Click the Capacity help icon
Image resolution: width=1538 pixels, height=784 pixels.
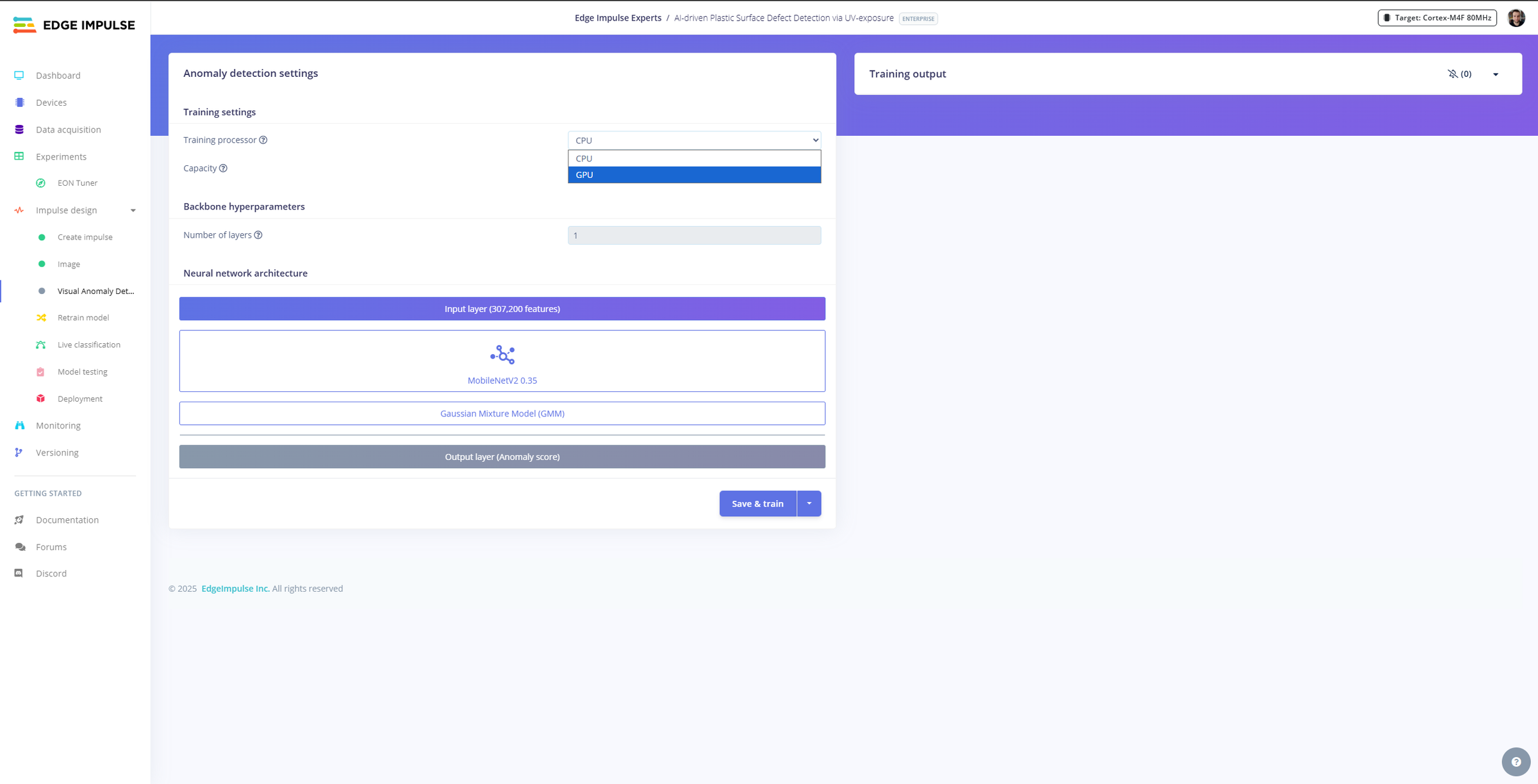(223, 168)
